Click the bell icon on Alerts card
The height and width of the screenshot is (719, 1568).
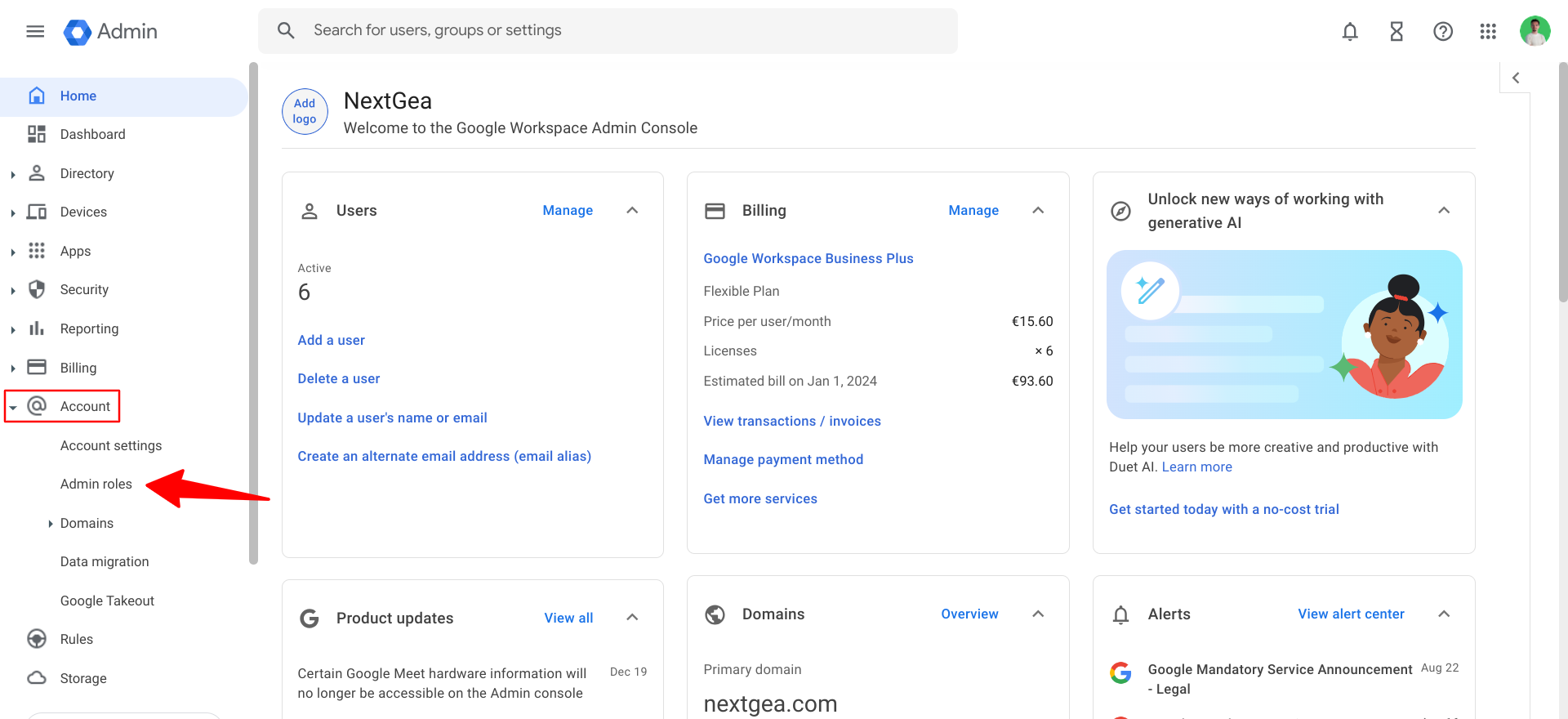click(x=1121, y=614)
